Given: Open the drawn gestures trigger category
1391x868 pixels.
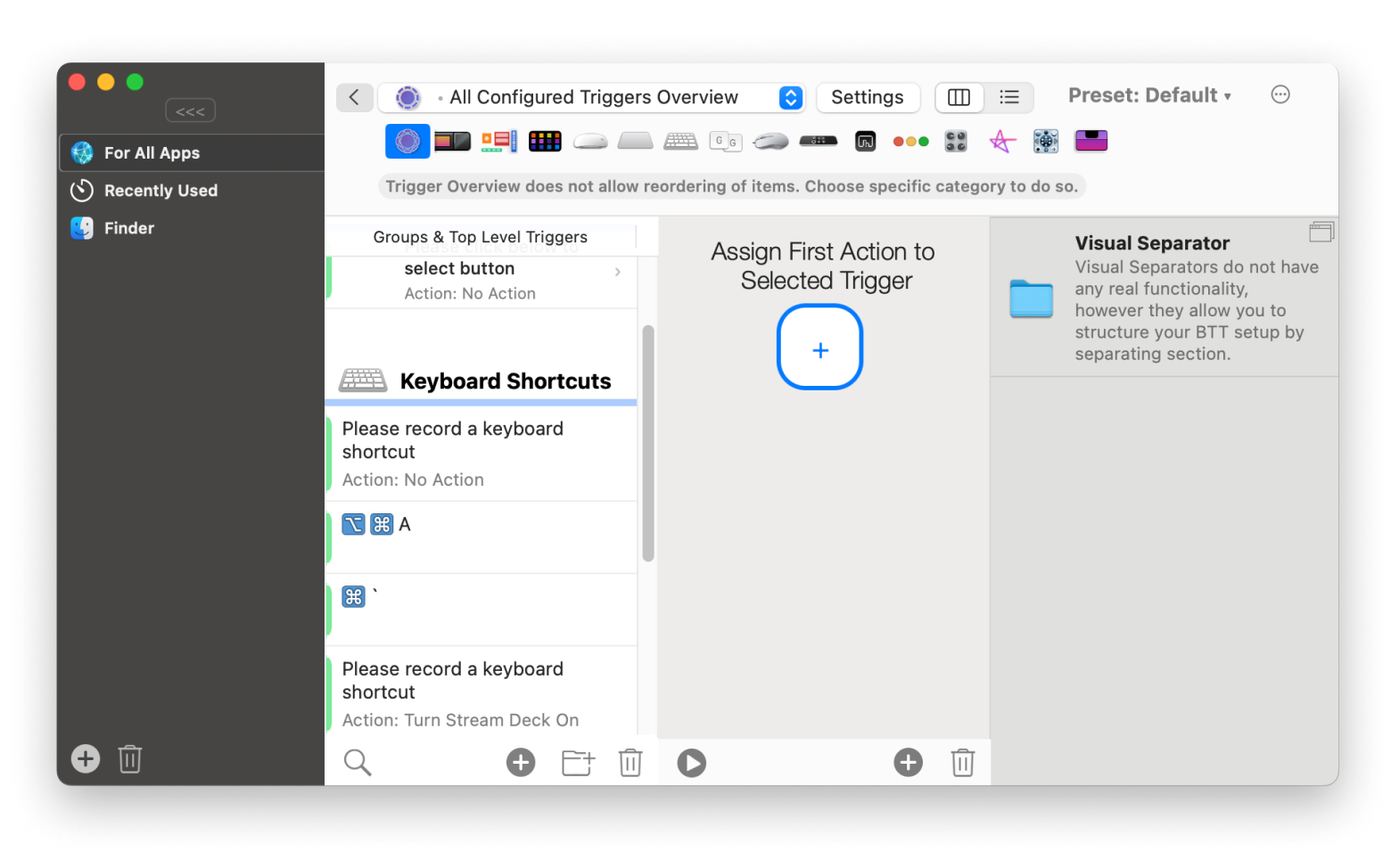Looking at the screenshot, I should point(1001,141).
